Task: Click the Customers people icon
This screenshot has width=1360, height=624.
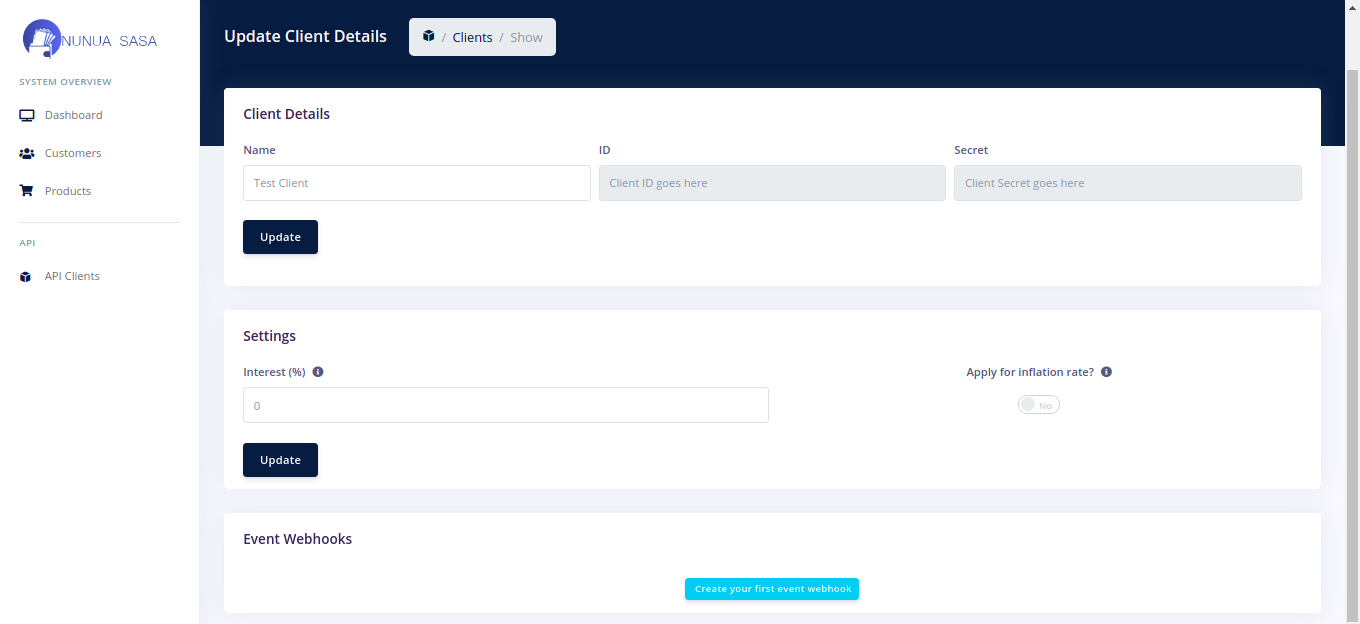Action: click(x=27, y=153)
